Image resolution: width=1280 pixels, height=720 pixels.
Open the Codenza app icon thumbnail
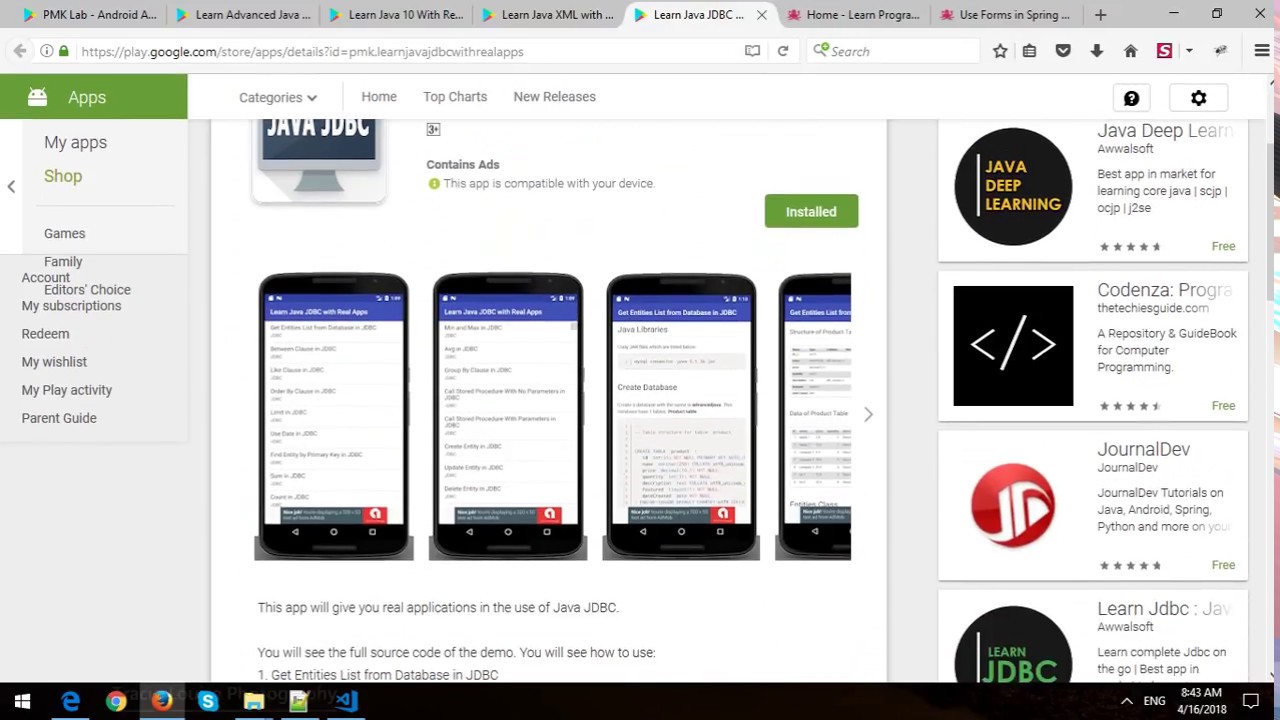[x=1013, y=346]
